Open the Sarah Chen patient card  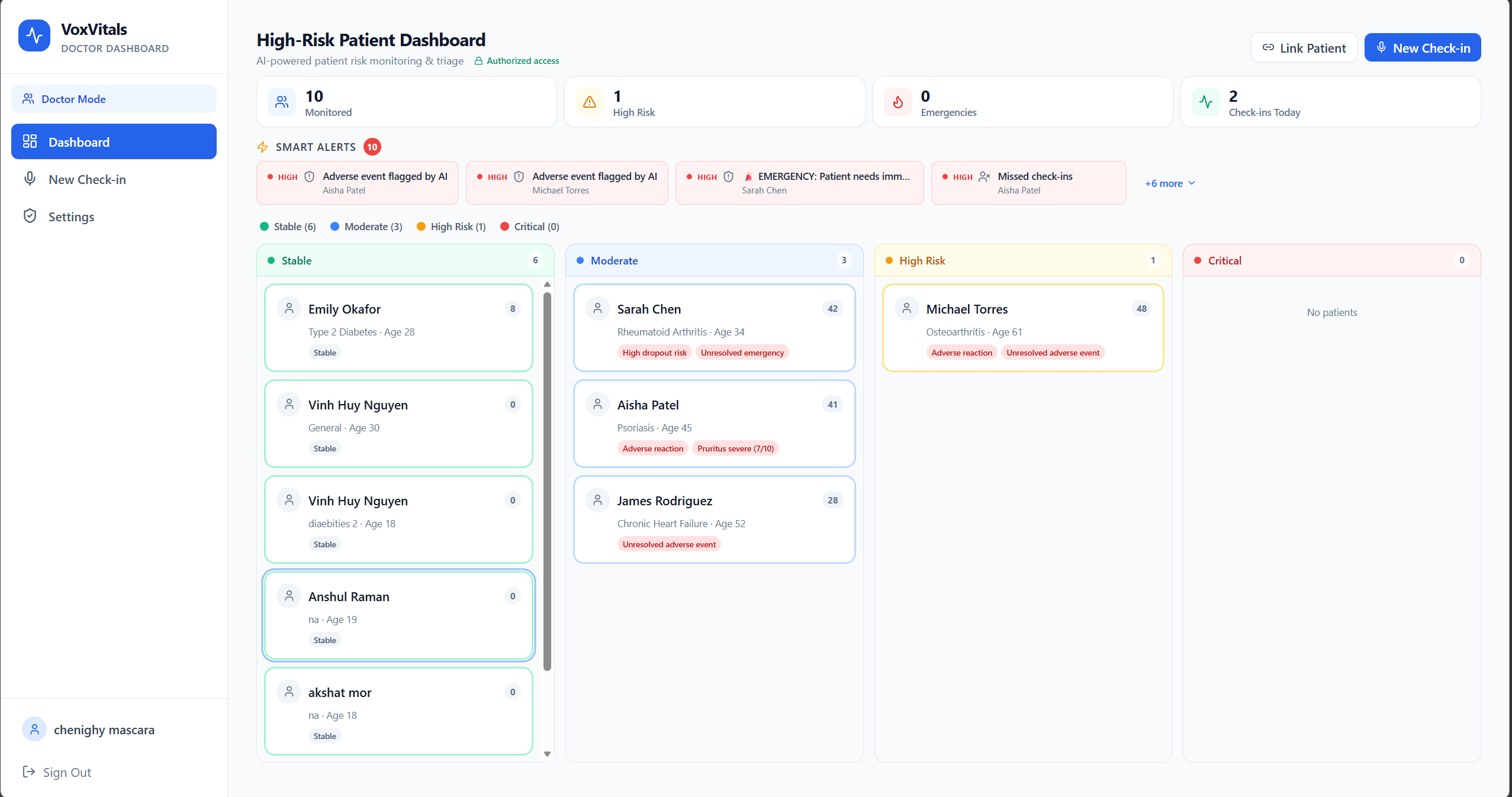pos(714,327)
